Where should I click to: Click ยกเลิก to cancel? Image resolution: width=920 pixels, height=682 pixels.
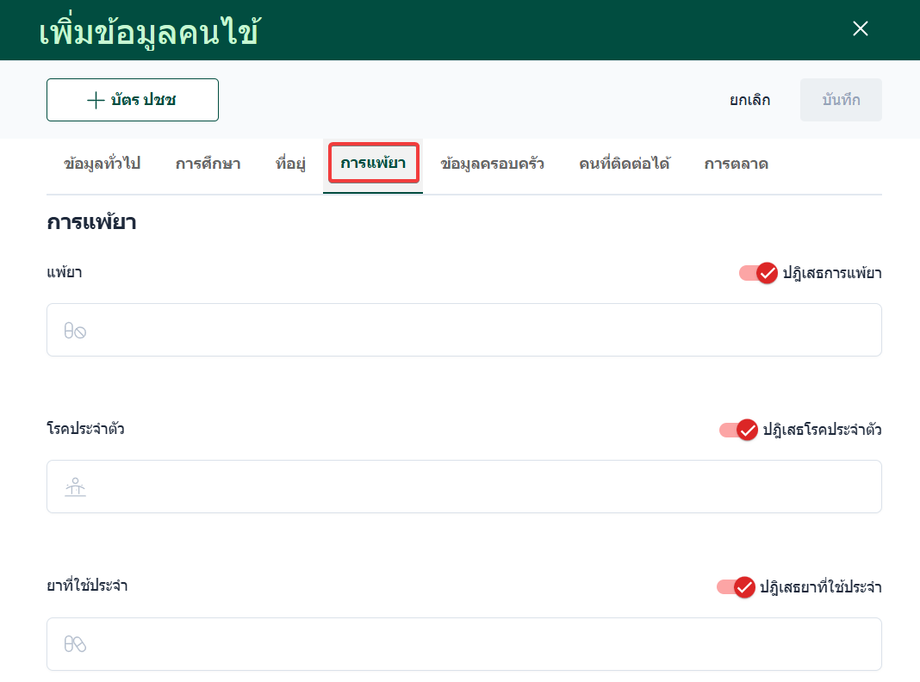point(750,100)
